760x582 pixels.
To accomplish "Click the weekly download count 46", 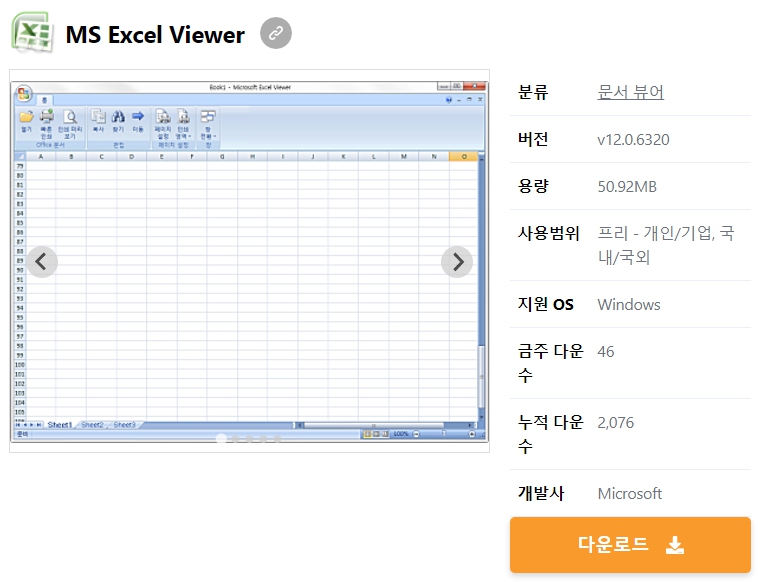I will tap(606, 351).
